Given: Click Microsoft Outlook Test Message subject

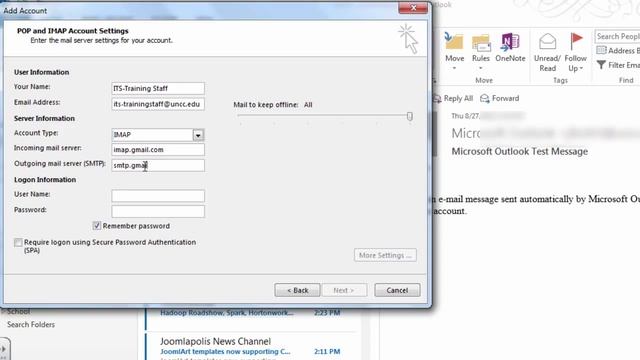Looking at the screenshot, I should (520, 151).
